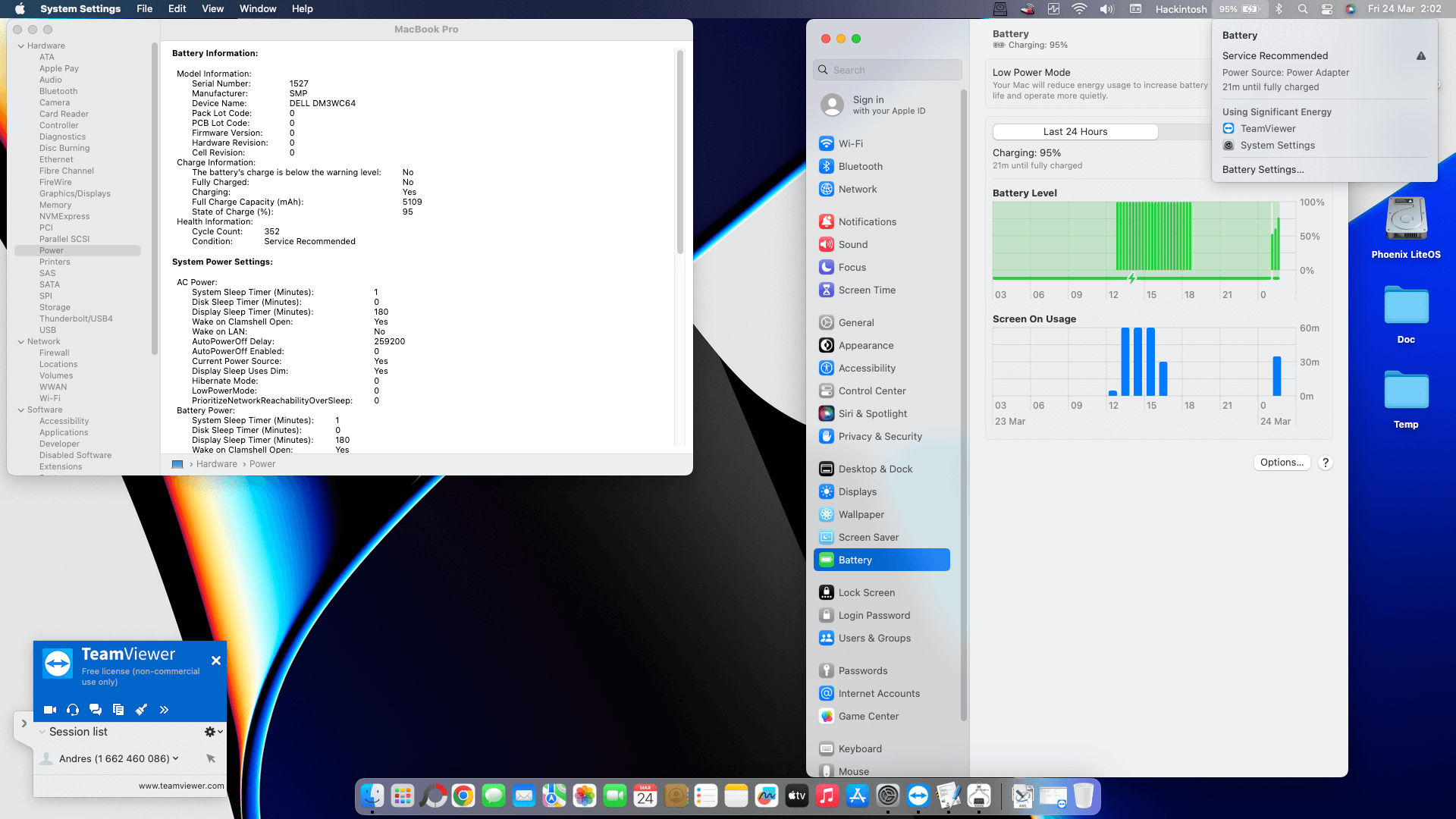This screenshot has width=1456, height=819.
Task: Launch Google Chrome from the Dock
Action: pyautogui.click(x=463, y=795)
